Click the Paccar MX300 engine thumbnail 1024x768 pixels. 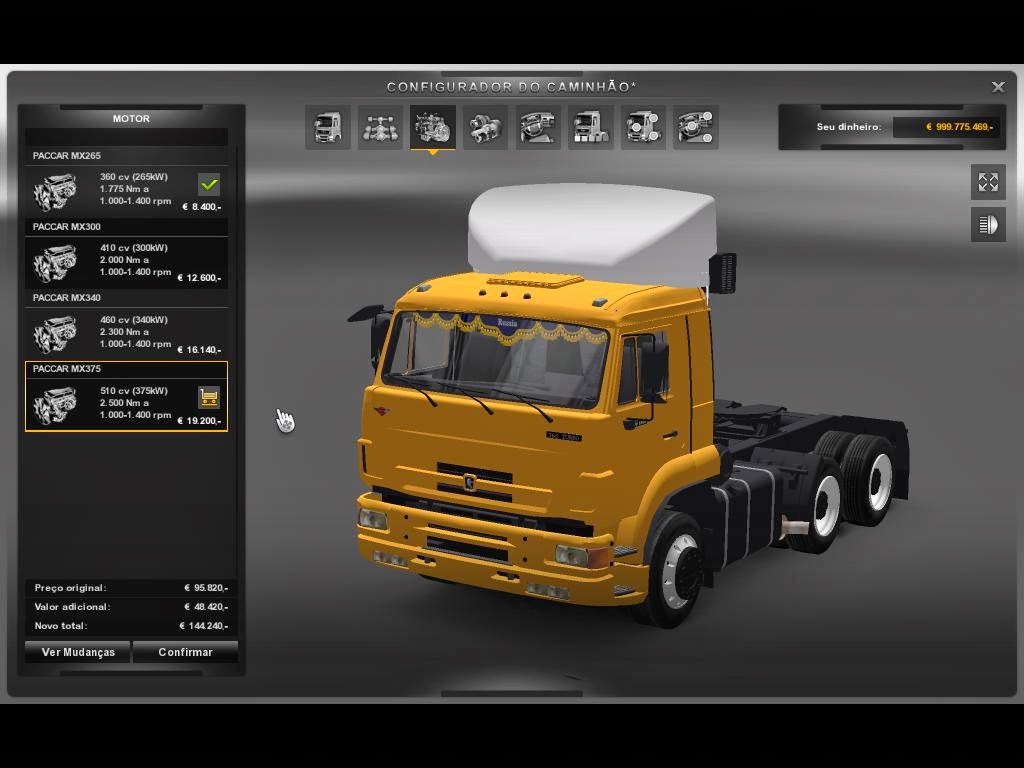(56, 263)
